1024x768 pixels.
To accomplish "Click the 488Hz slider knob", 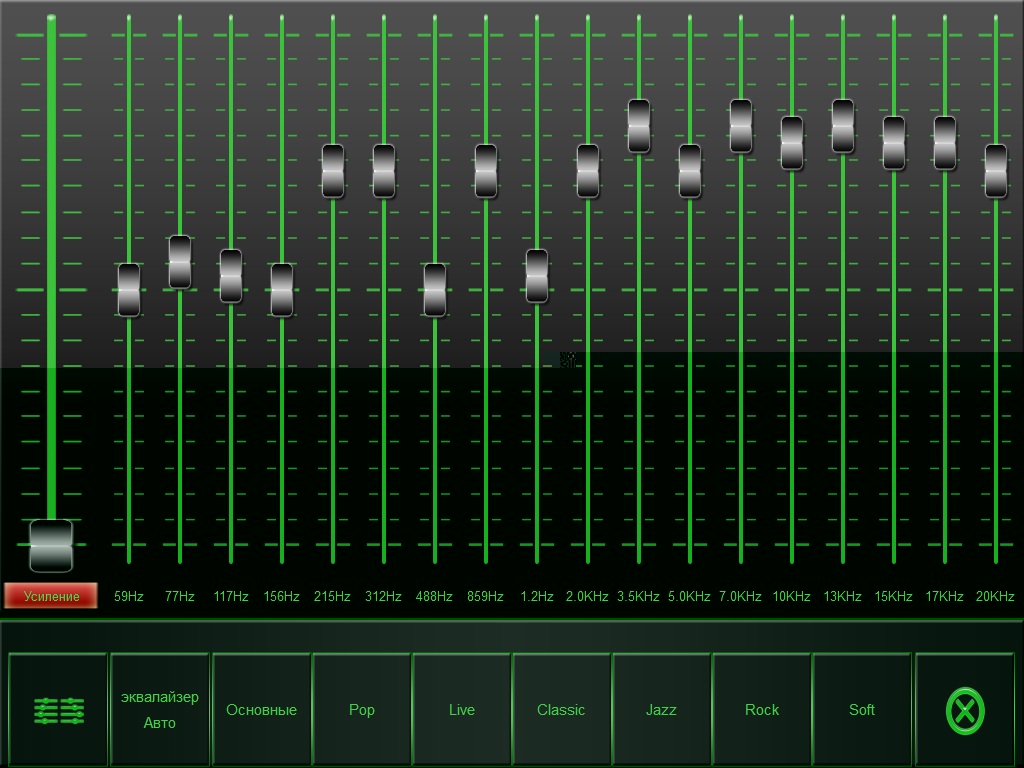I will (x=435, y=290).
